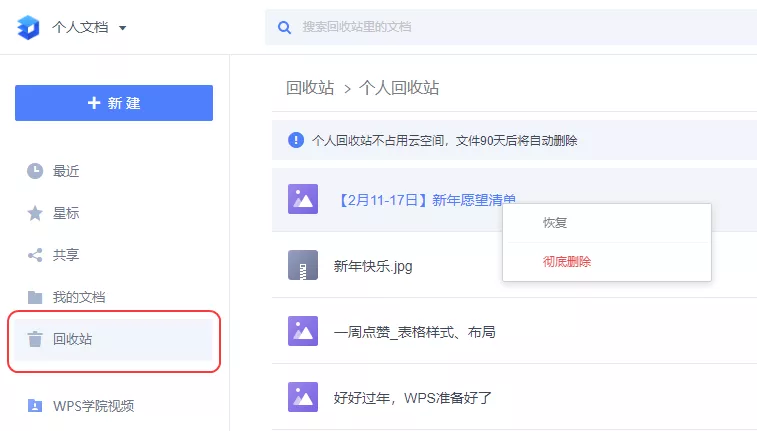Click the 回收站 breadcrumb link

pyautogui.click(x=310, y=88)
